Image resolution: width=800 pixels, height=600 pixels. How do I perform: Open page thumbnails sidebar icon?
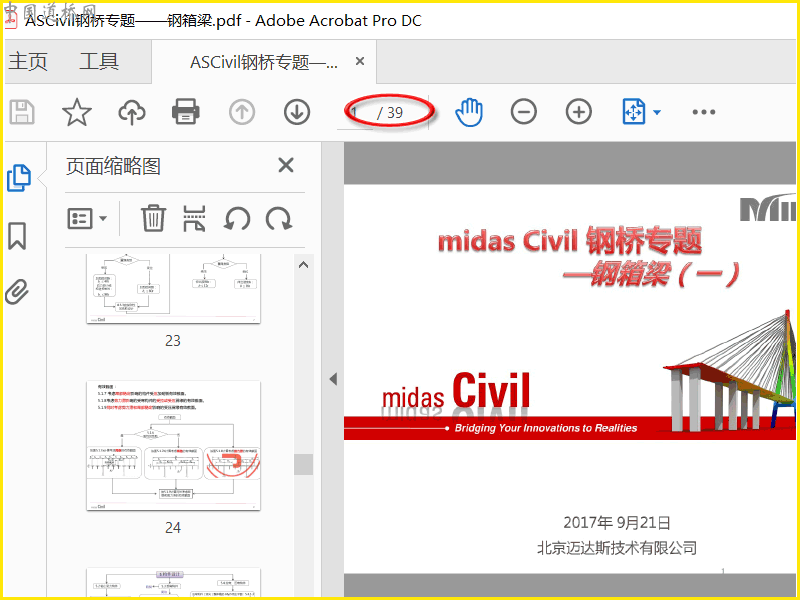[19, 178]
